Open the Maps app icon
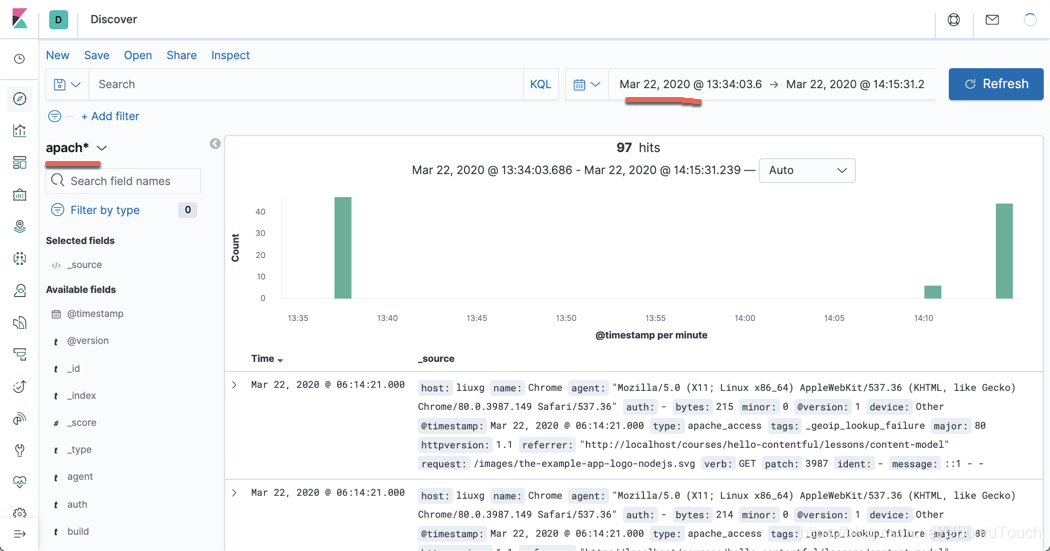The height and width of the screenshot is (551, 1050). click(19, 226)
